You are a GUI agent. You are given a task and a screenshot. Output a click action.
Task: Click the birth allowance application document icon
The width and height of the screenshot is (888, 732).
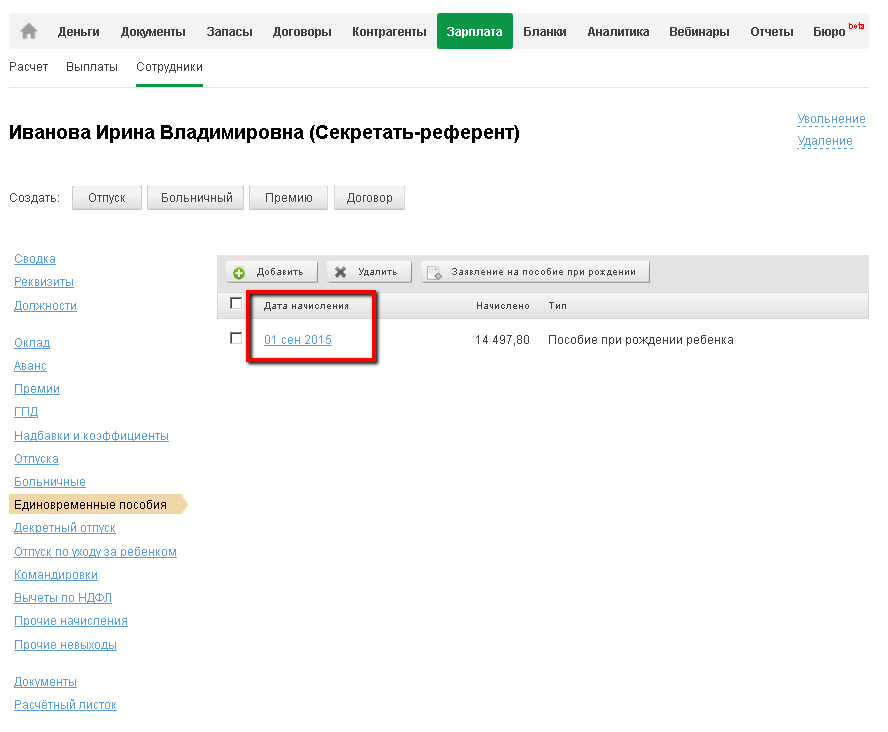point(435,272)
